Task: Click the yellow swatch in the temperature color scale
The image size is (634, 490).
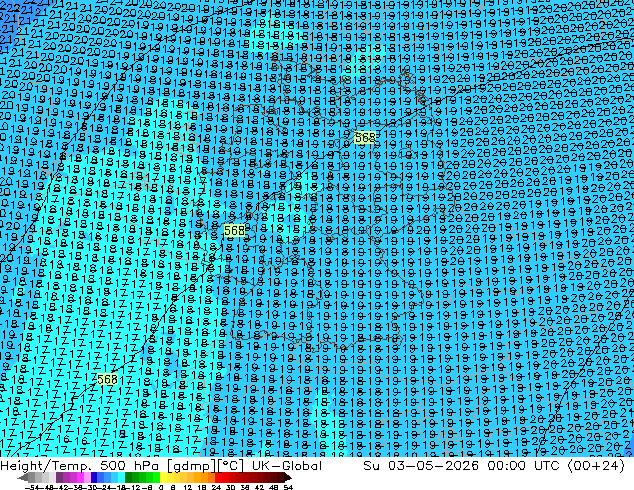Action: [x=163, y=477]
